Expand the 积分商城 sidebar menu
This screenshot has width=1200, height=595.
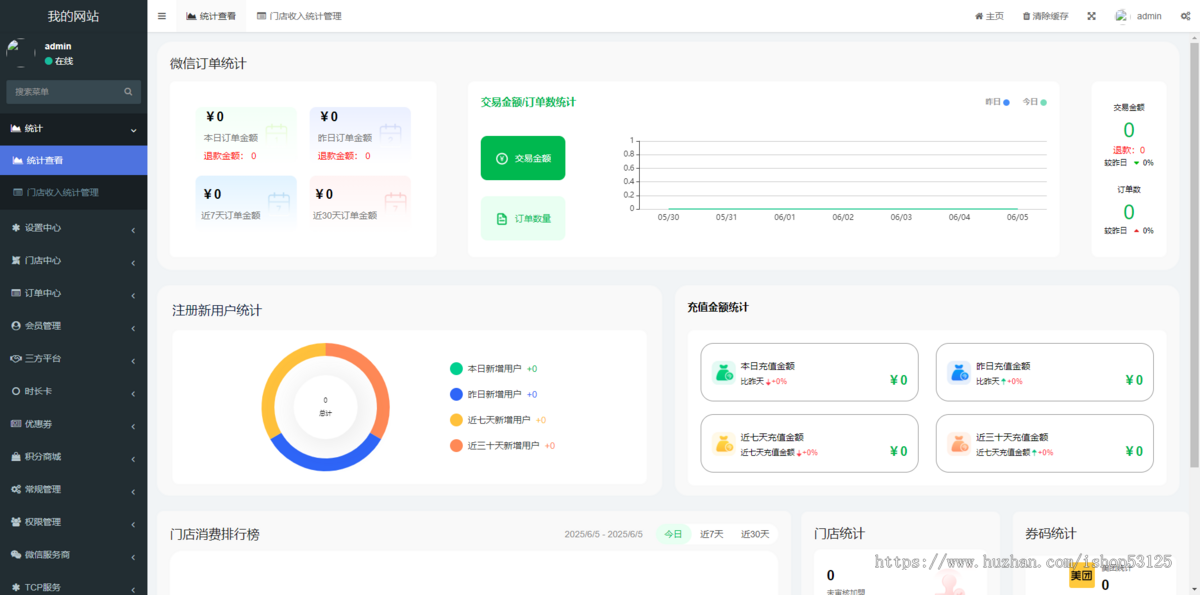coord(73,457)
